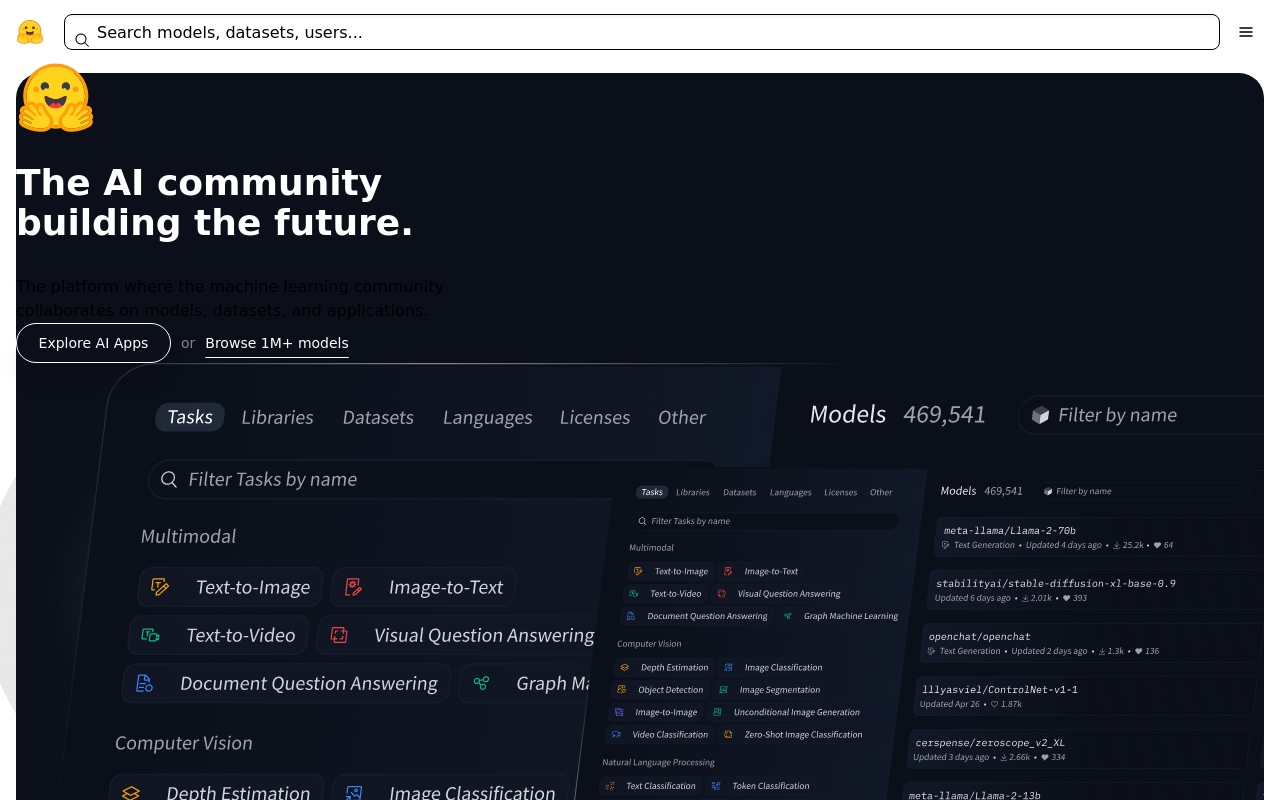Click the Video Classification task chip
This screenshot has height=800, width=1280.
coord(659,735)
